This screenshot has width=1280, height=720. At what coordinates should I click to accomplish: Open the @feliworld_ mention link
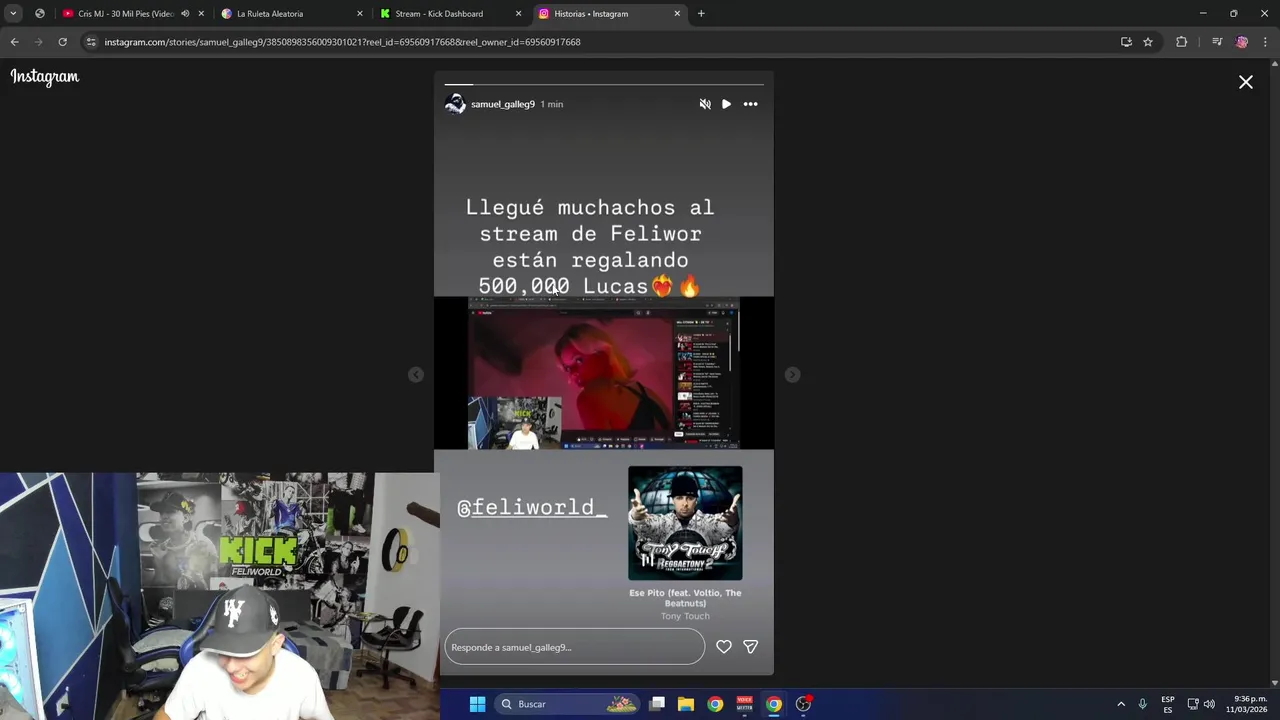532,507
